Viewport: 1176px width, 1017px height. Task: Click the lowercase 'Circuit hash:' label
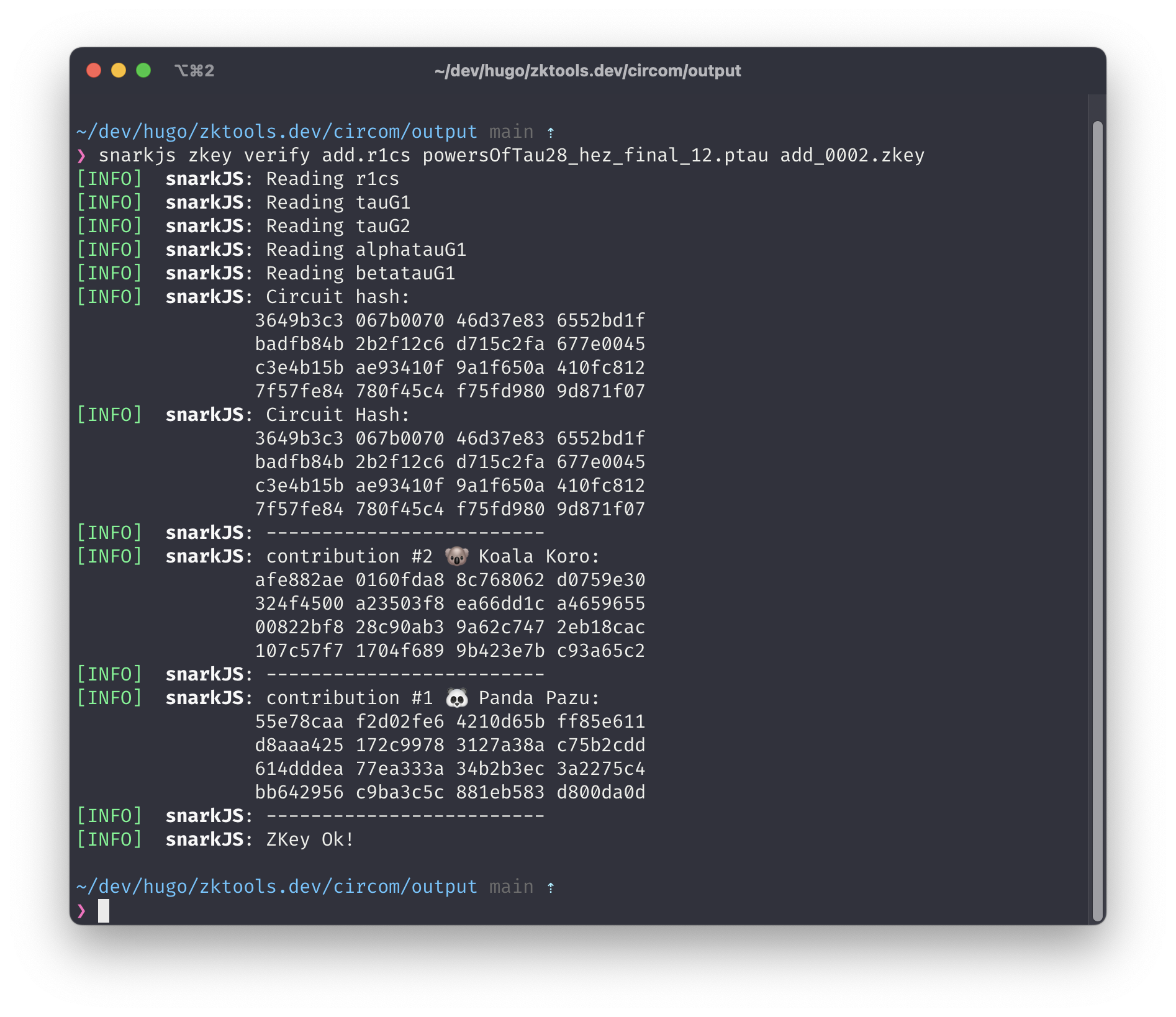click(338, 297)
